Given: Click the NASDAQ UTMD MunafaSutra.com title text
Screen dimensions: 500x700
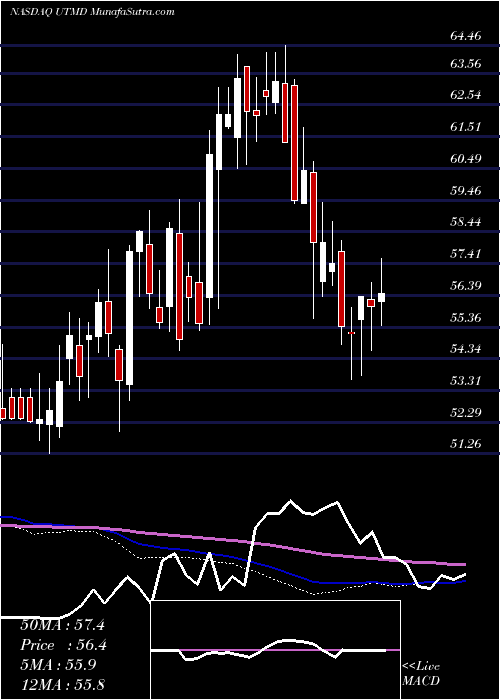Looking at the screenshot, I should [x=92, y=12].
